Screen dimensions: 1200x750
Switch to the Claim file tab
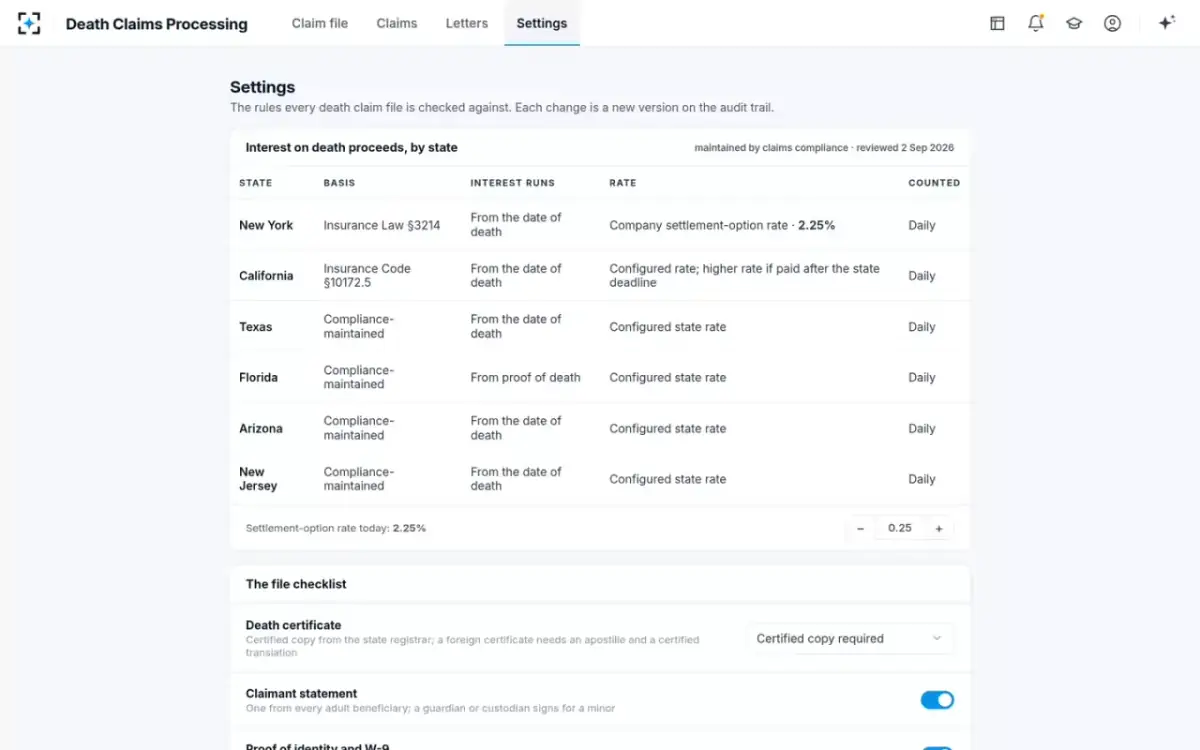(x=320, y=23)
